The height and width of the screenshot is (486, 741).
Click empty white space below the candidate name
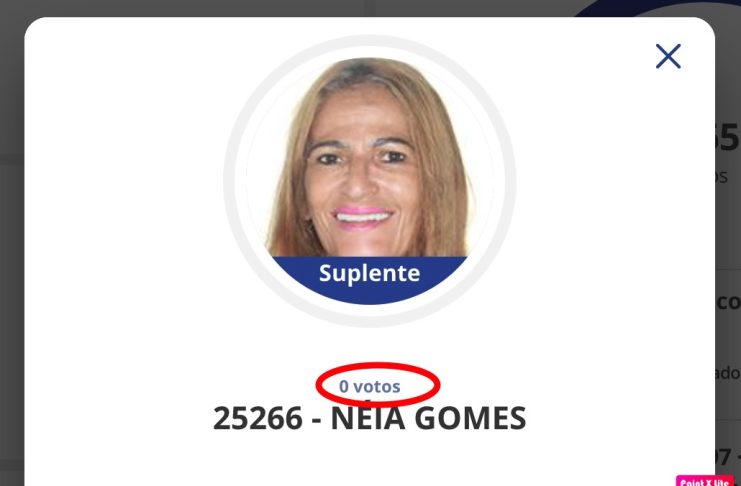click(x=370, y=461)
